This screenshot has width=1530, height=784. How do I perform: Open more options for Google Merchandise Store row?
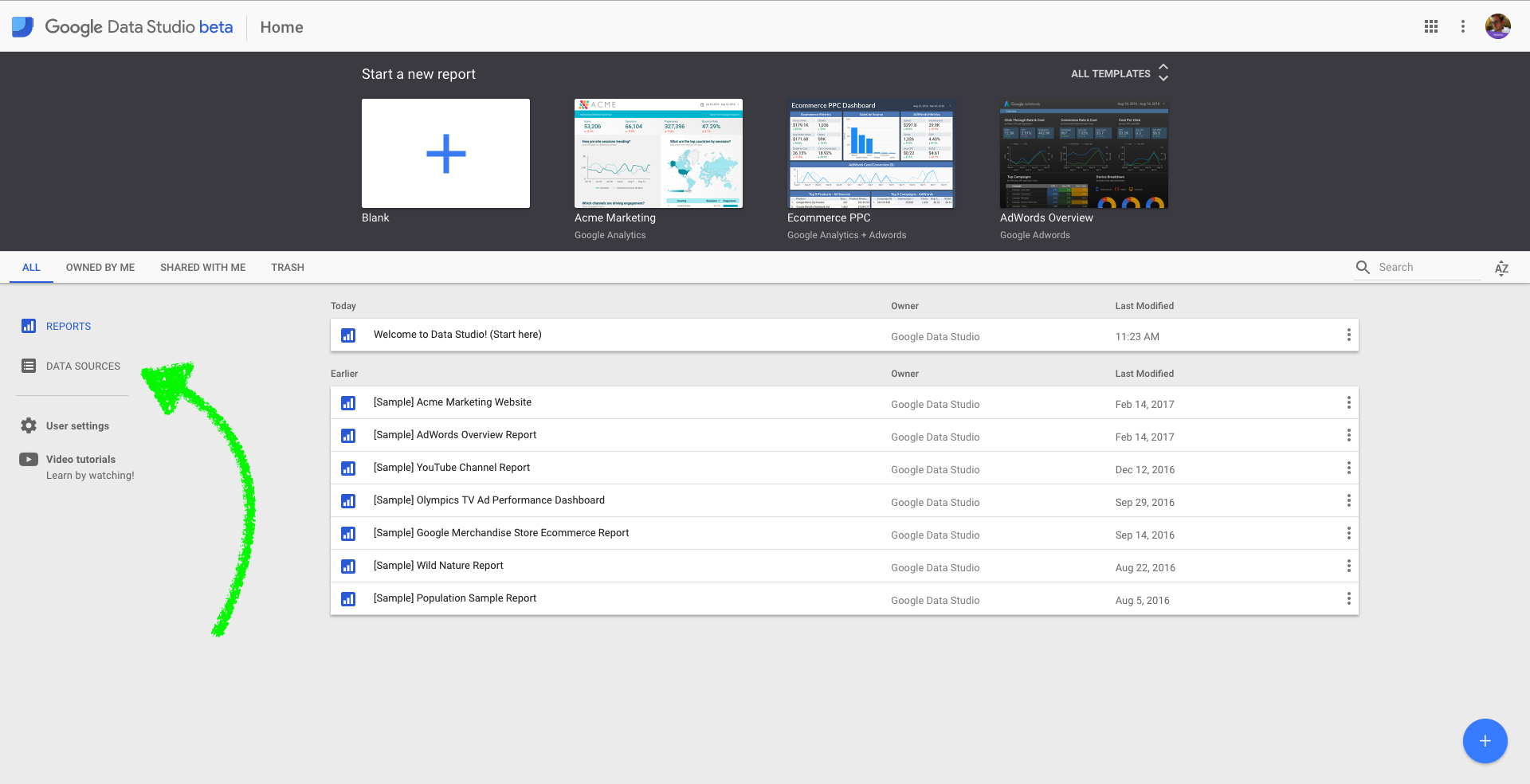[x=1349, y=533]
